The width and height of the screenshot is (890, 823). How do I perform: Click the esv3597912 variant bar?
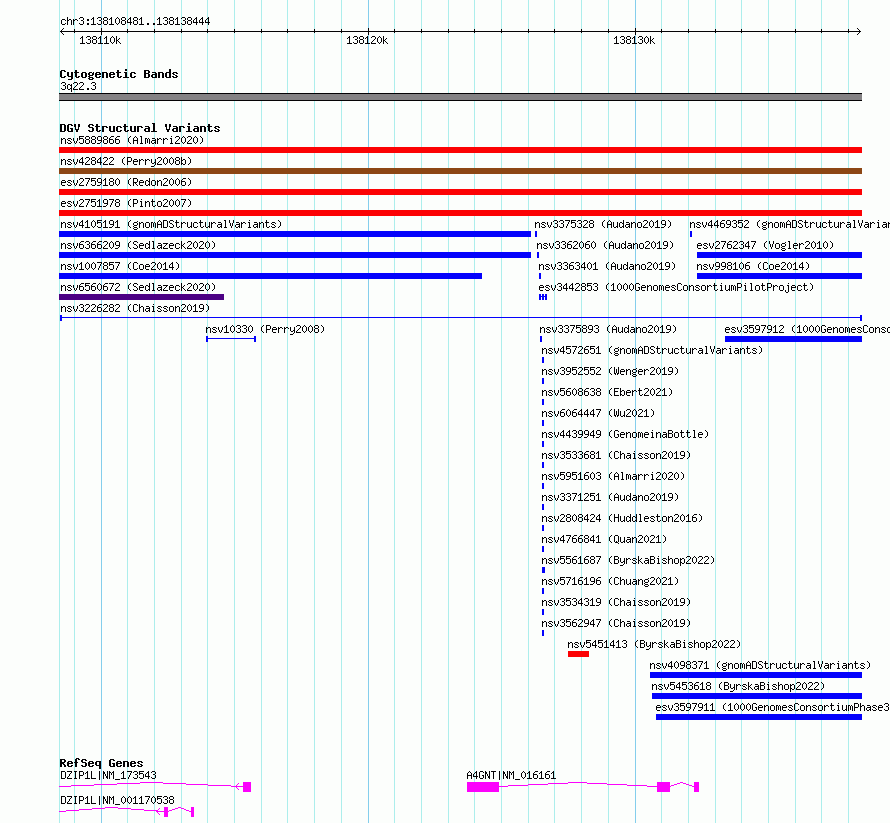coord(794,339)
